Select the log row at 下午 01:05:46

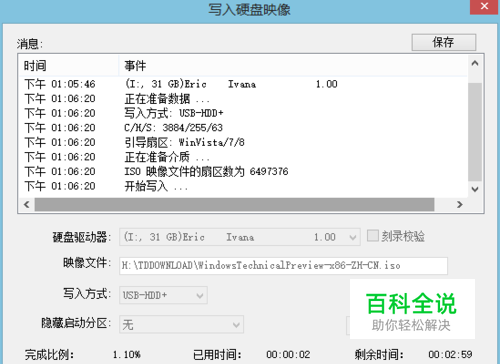pos(243,84)
